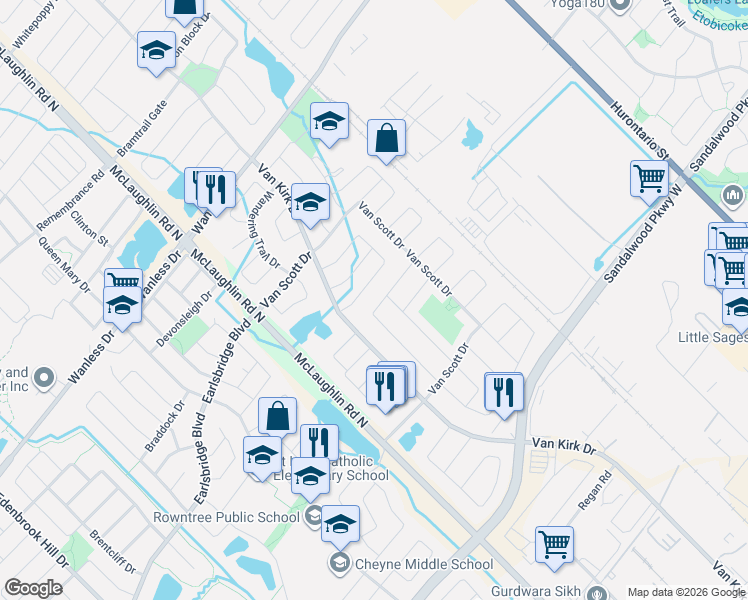The width and height of the screenshot is (748, 600).
Task: Open the school marker beside the Van Kirk label
Action: 311,204
